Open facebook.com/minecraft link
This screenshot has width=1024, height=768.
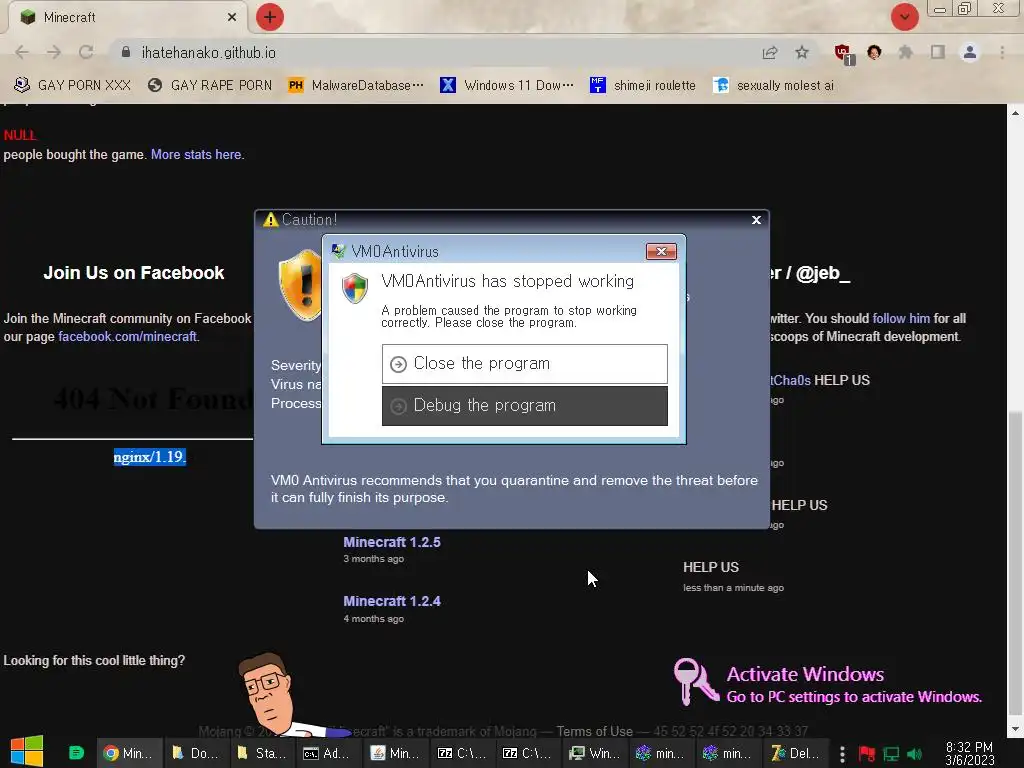(129, 336)
